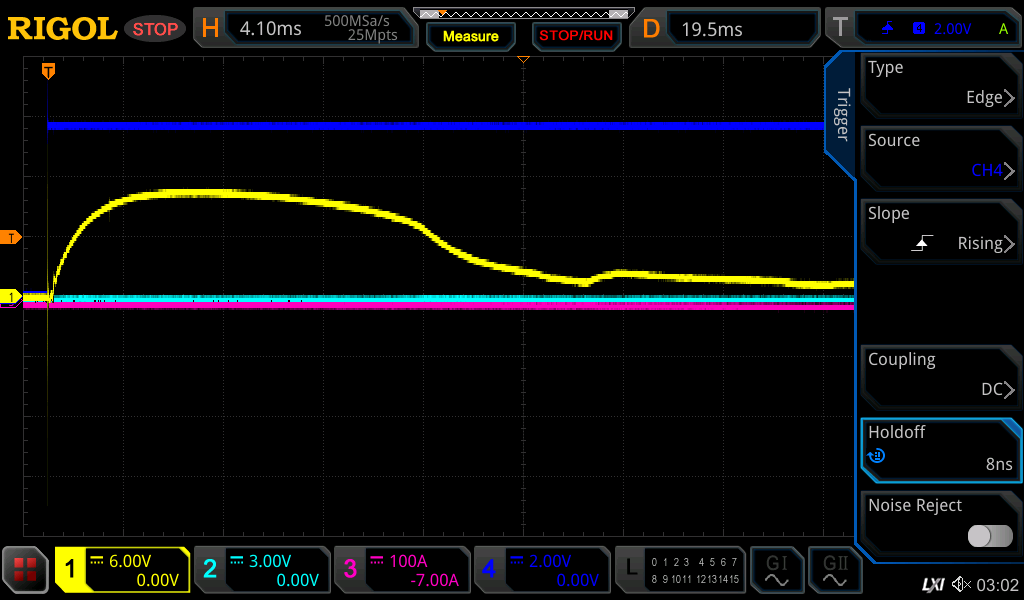Click the red grid menu icon
The image size is (1024, 600).
point(25,571)
